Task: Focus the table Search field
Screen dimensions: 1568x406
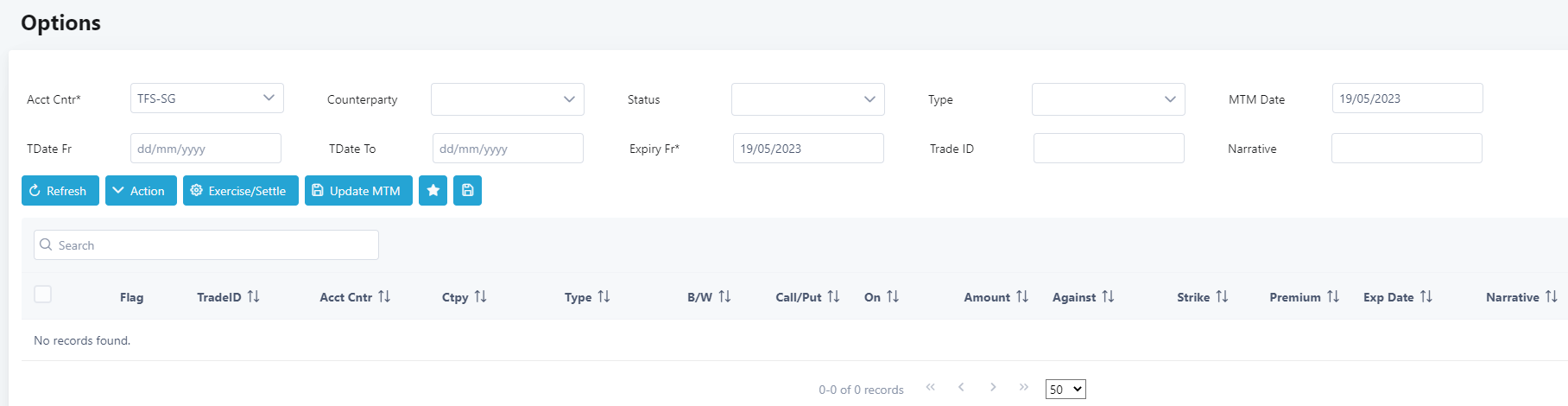Action: pos(206,245)
